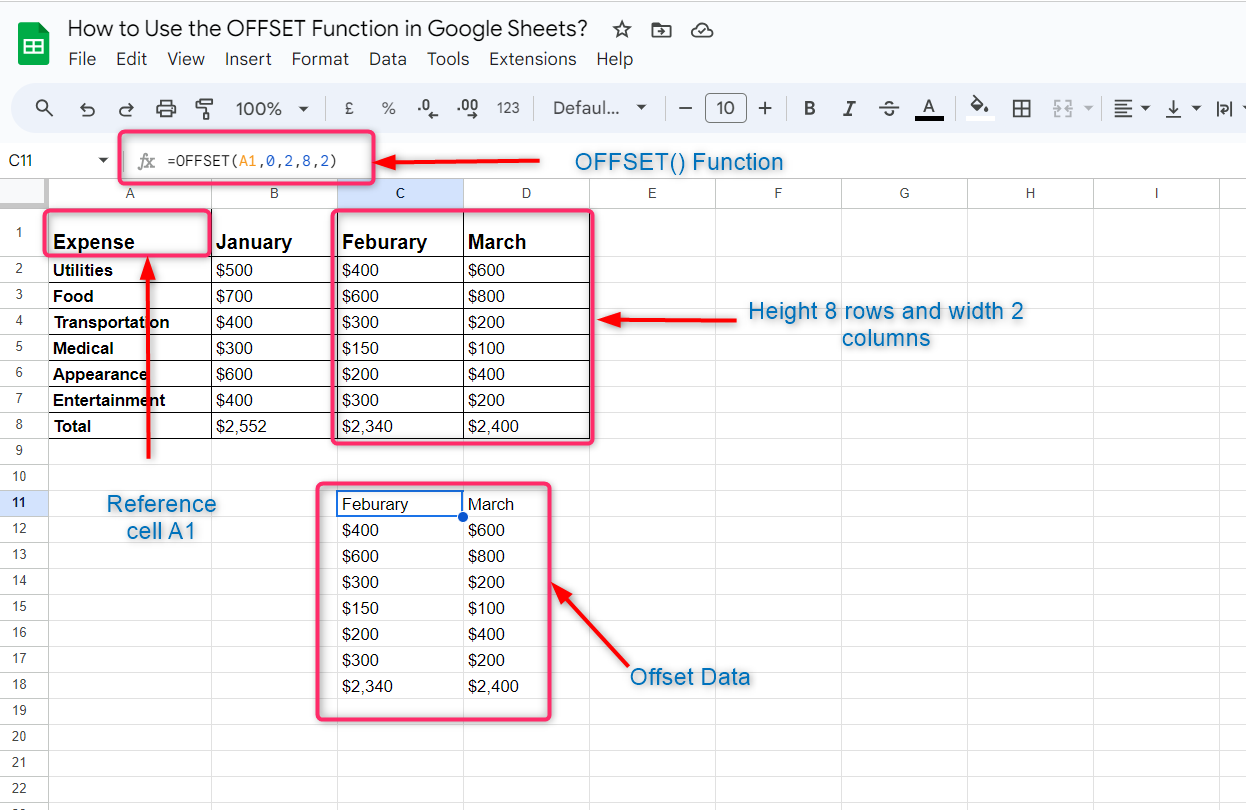Select the paint format roller icon
1246x810 pixels.
[205, 108]
